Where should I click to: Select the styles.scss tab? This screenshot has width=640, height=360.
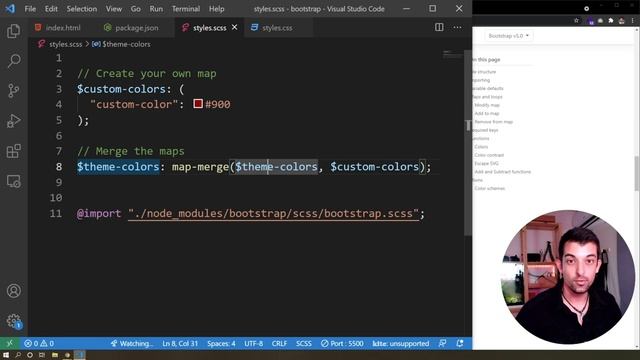click(209, 27)
